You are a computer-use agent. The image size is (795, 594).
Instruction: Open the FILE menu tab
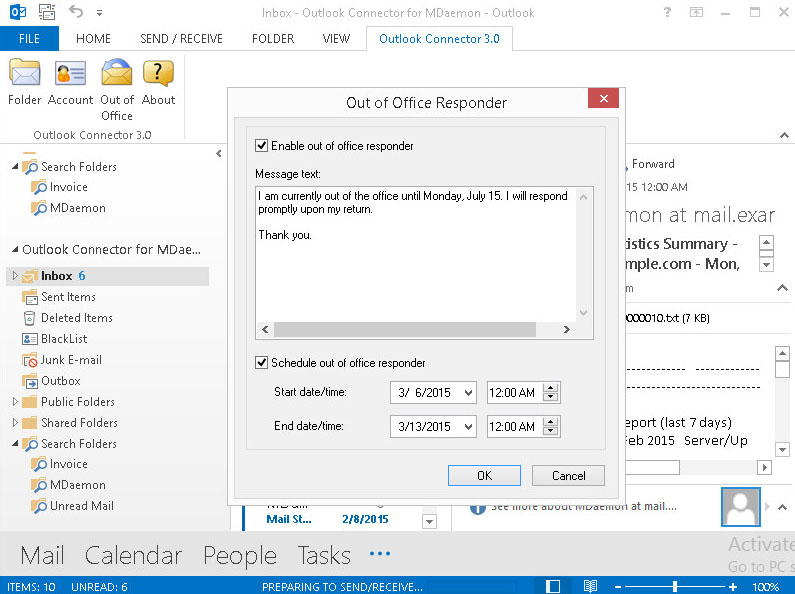point(29,39)
